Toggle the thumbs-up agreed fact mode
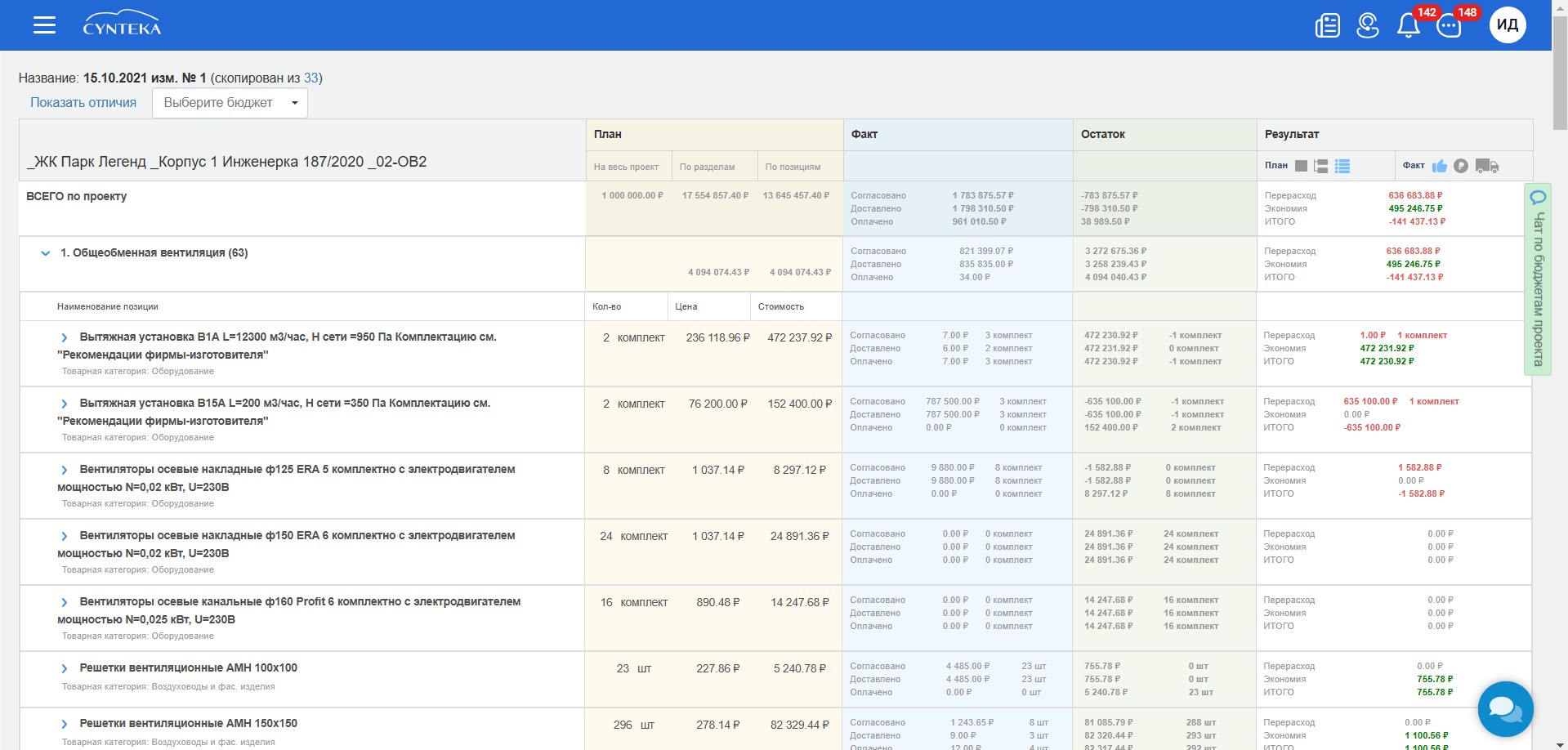Screen dimensions: 1568x750 coord(1439,166)
